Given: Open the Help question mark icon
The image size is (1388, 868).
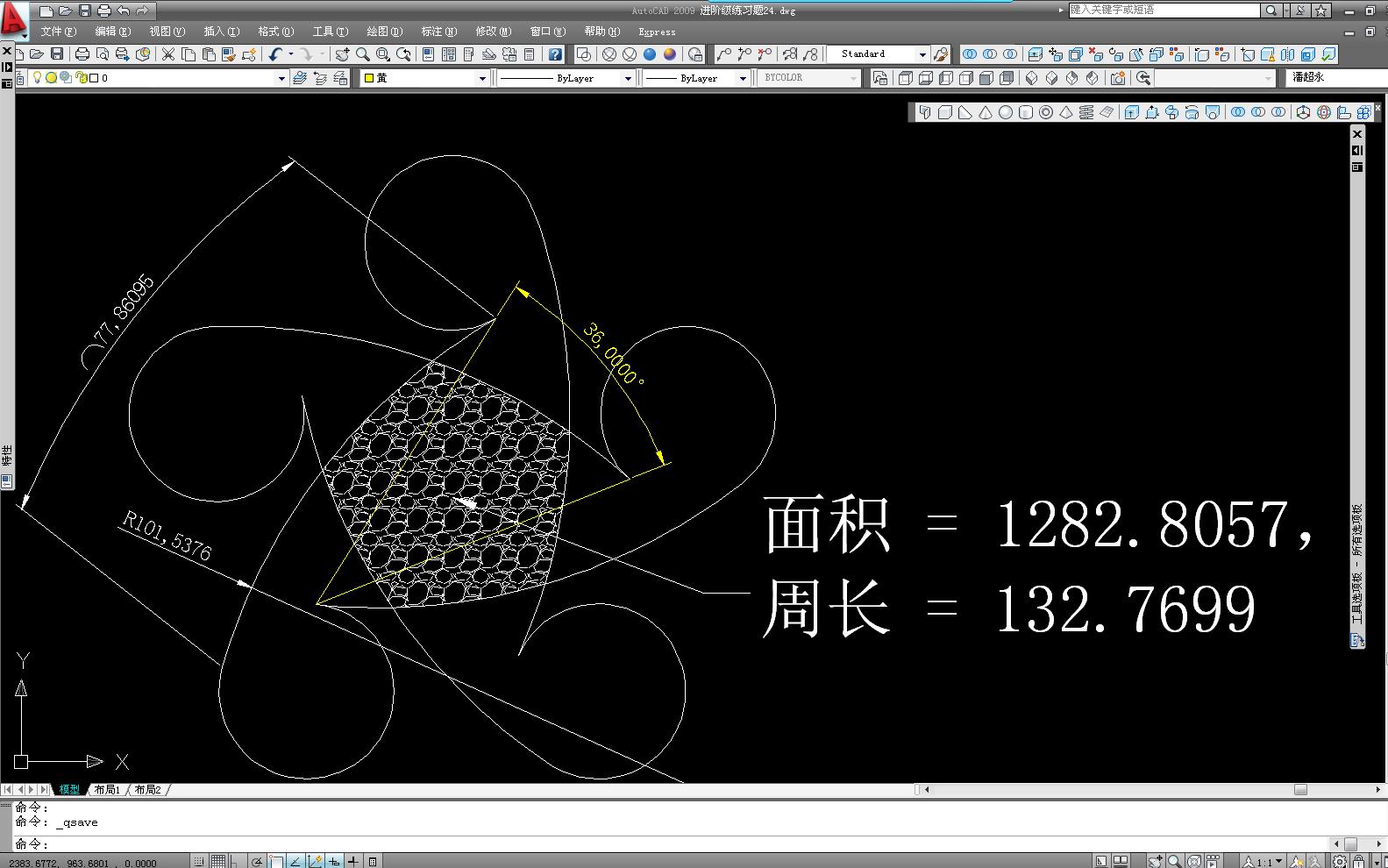Looking at the screenshot, I should [555, 54].
